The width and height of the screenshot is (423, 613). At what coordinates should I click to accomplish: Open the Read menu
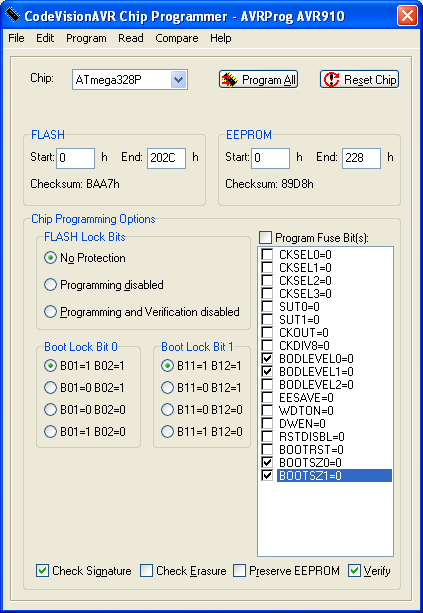(x=131, y=38)
